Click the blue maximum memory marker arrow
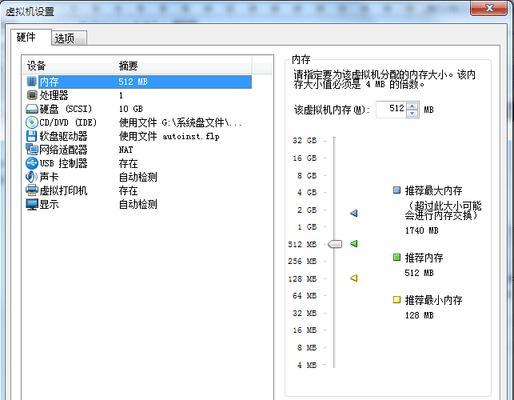This screenshot has width=514, height=400. click(x=354, y=213)
